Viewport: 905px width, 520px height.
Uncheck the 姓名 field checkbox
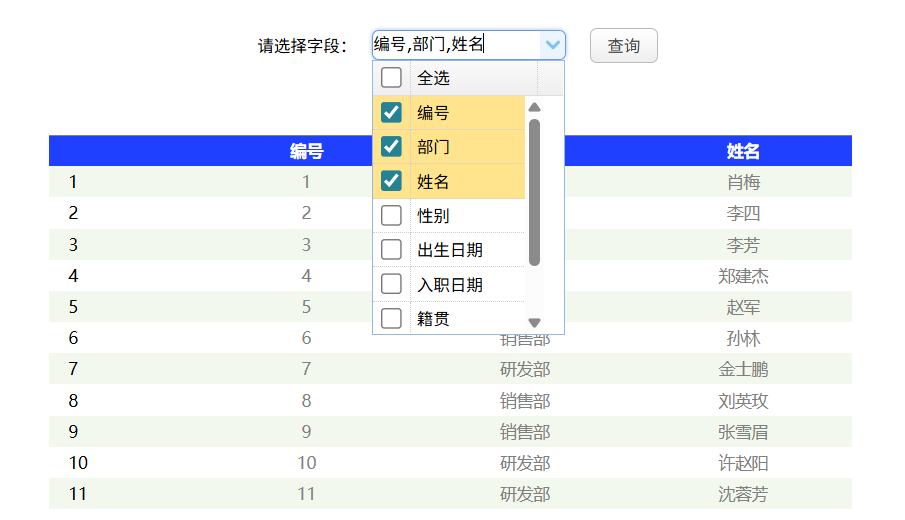click(x=391, y=181)
